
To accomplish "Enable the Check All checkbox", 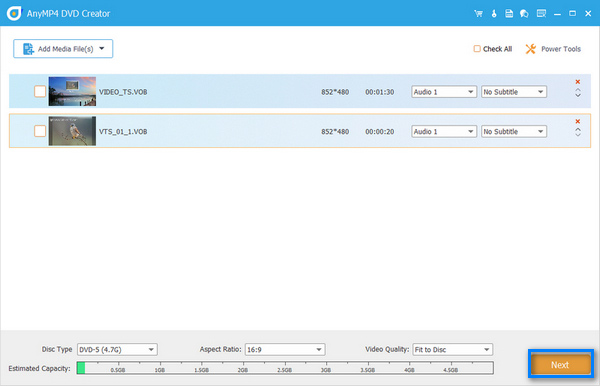I will click(477, 49).
